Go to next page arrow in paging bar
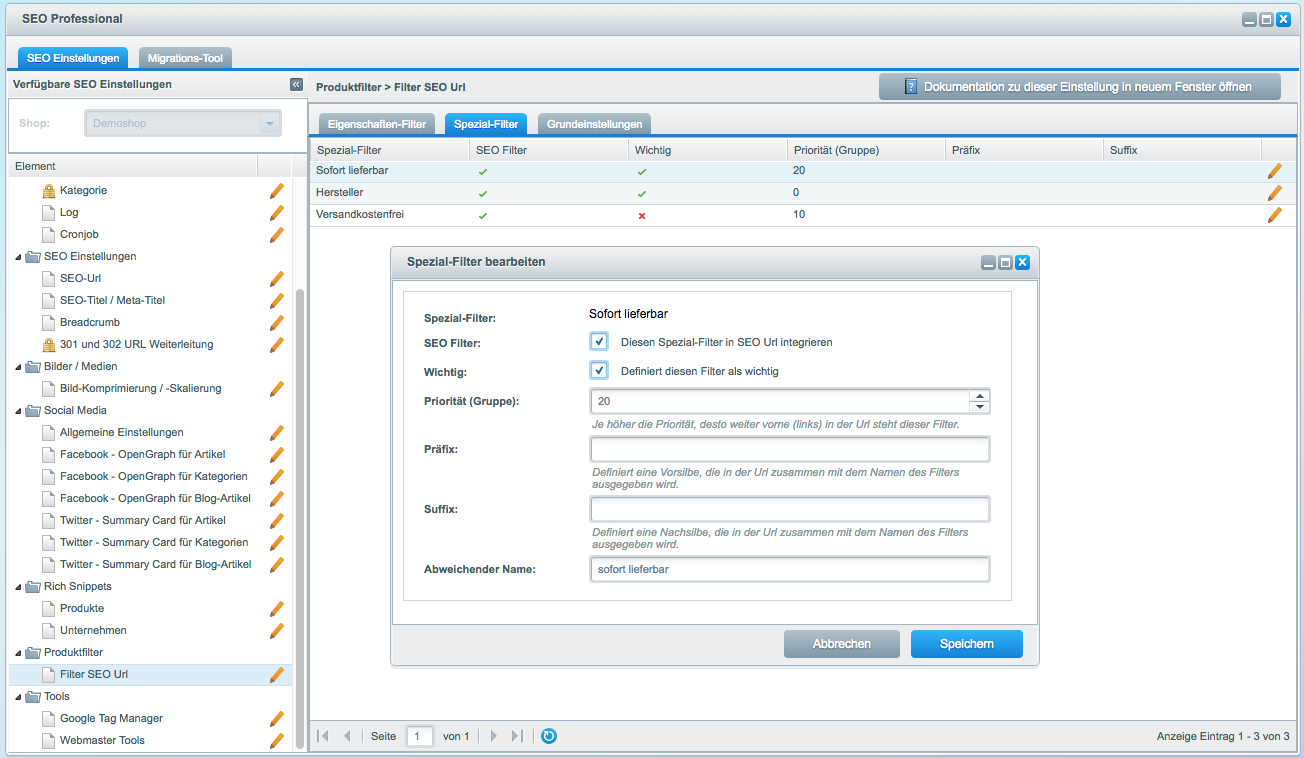This screenshot has width=1304, height=758. [493, 736]
